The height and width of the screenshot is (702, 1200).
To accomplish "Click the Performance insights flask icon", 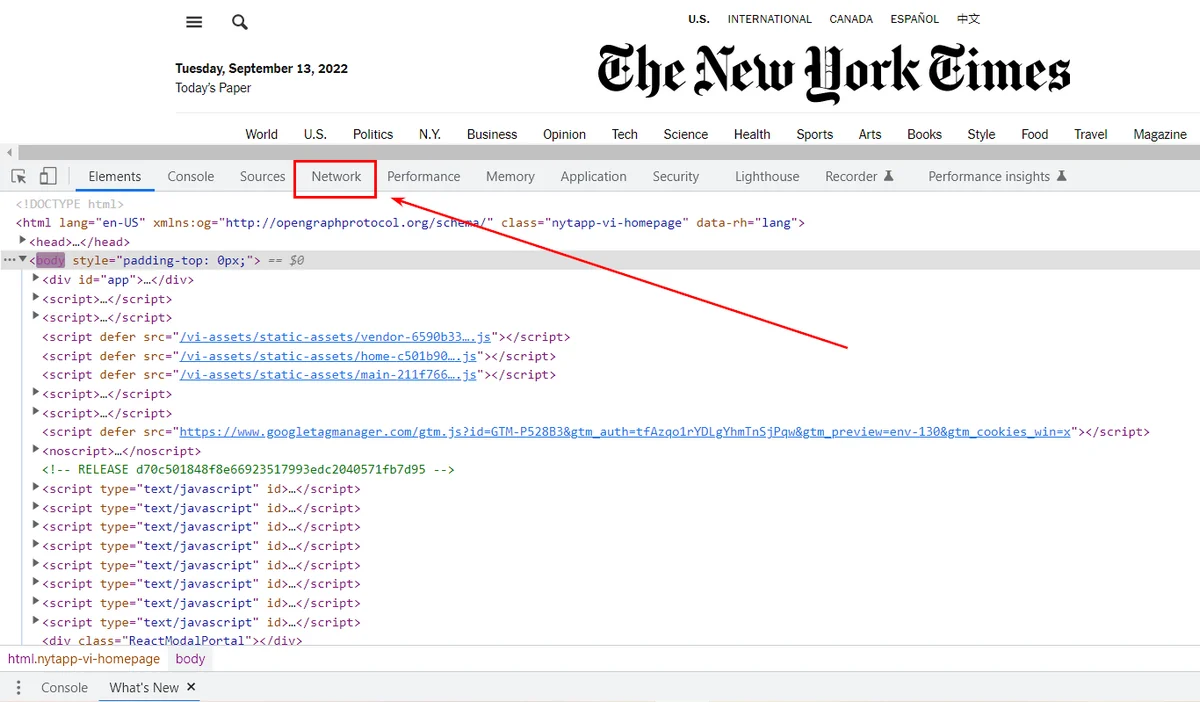I will click(x=1061, y=176).
